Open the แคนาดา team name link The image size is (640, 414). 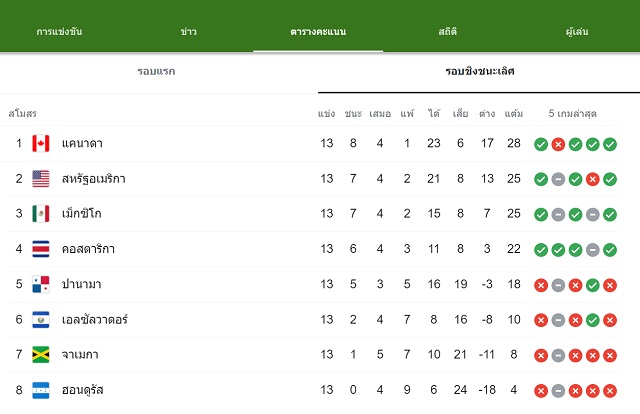pyautogui.click(x=82, y=143)
